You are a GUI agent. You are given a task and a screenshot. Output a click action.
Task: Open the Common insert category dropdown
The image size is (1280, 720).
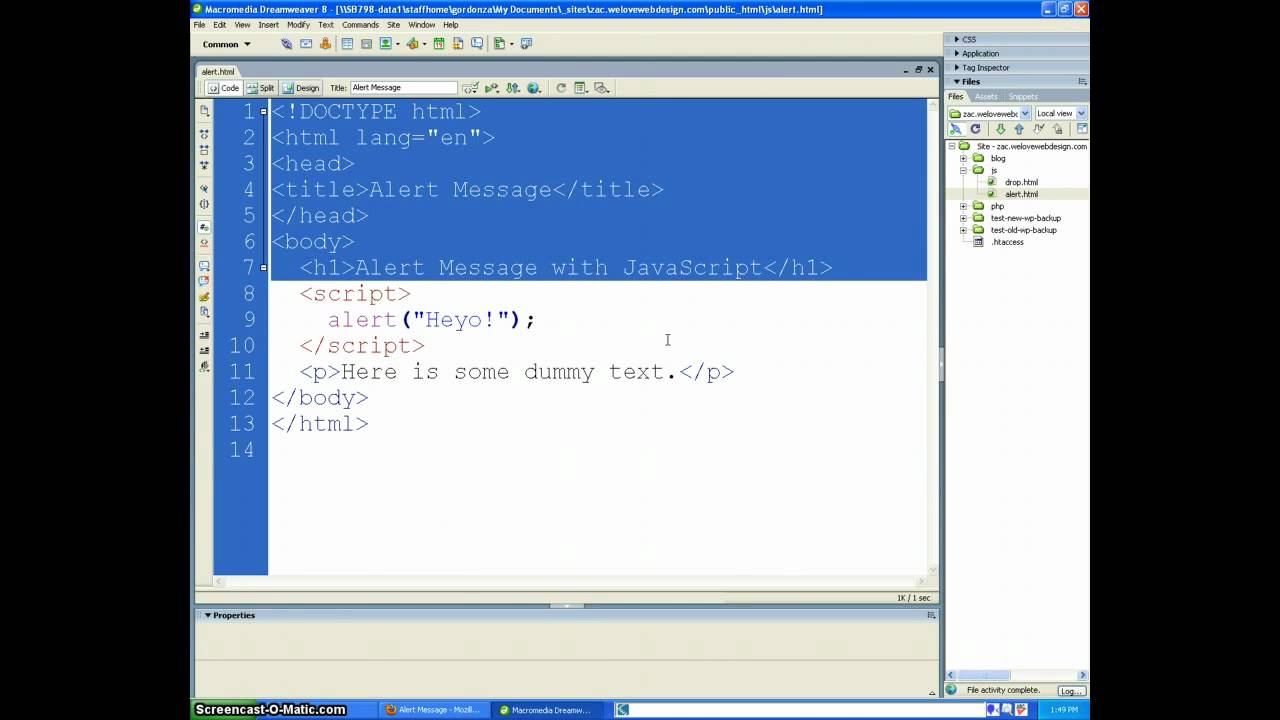(x=227, y=44)
